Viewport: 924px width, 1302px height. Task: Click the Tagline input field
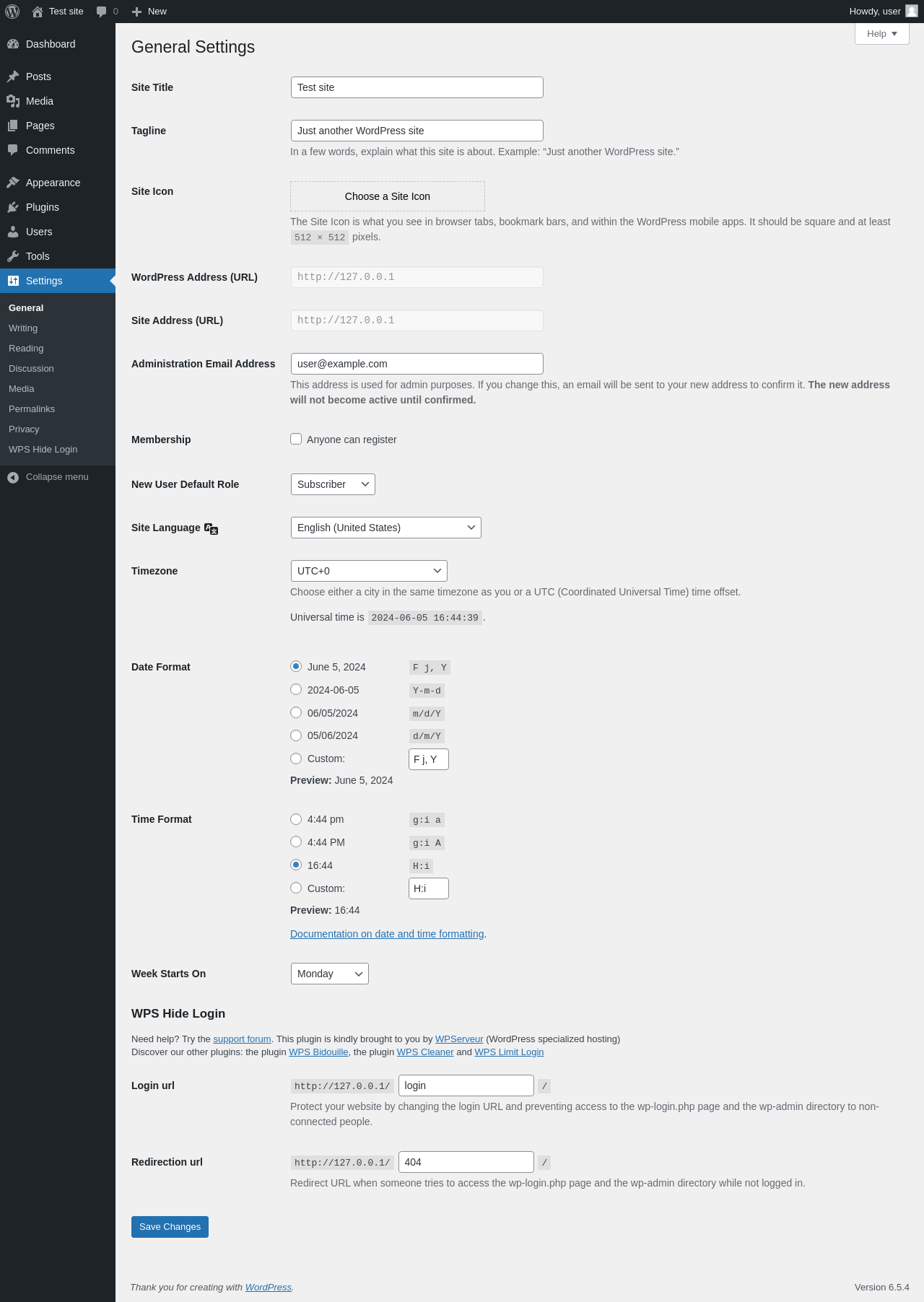click(417, 131)
